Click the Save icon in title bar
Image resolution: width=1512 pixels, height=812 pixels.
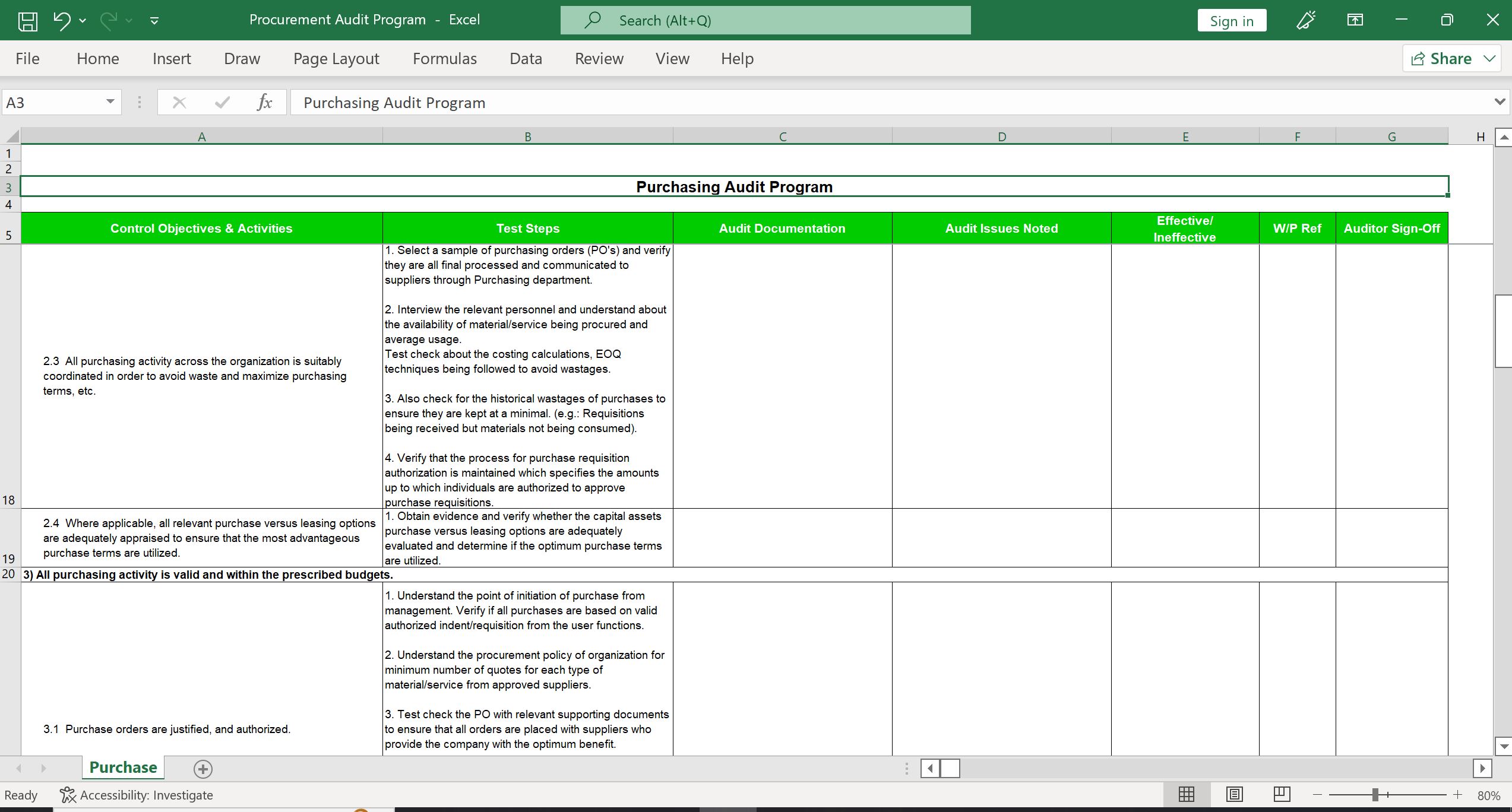point(27,21)
